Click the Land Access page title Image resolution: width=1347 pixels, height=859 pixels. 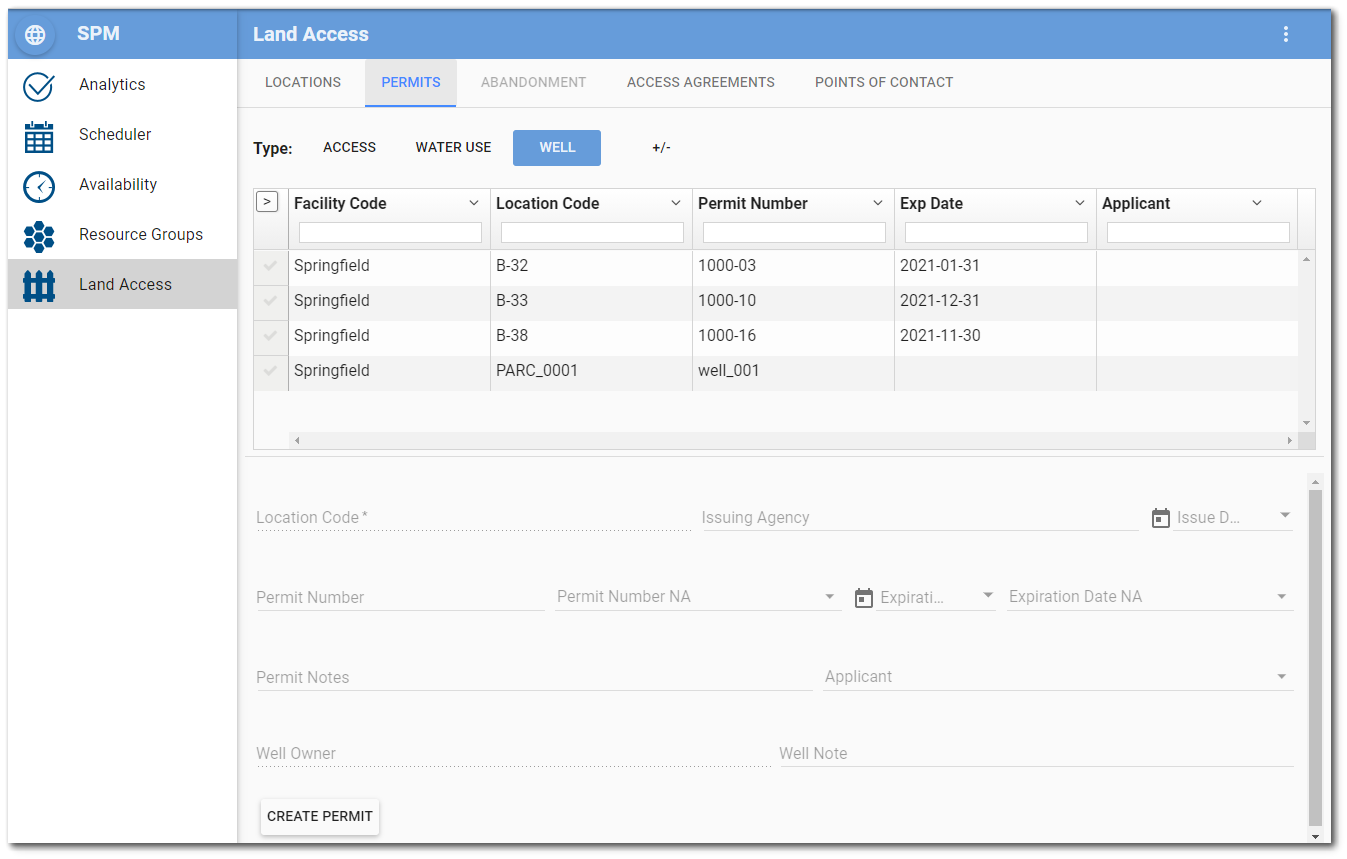311,34
